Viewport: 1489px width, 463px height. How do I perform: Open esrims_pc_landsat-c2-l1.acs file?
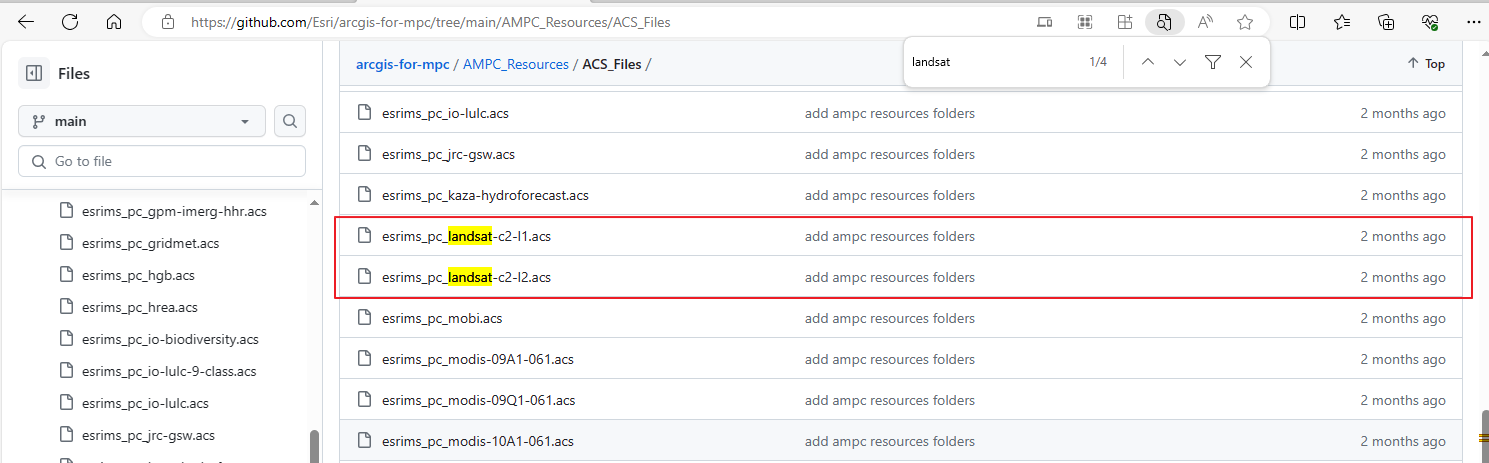(467, 236)
